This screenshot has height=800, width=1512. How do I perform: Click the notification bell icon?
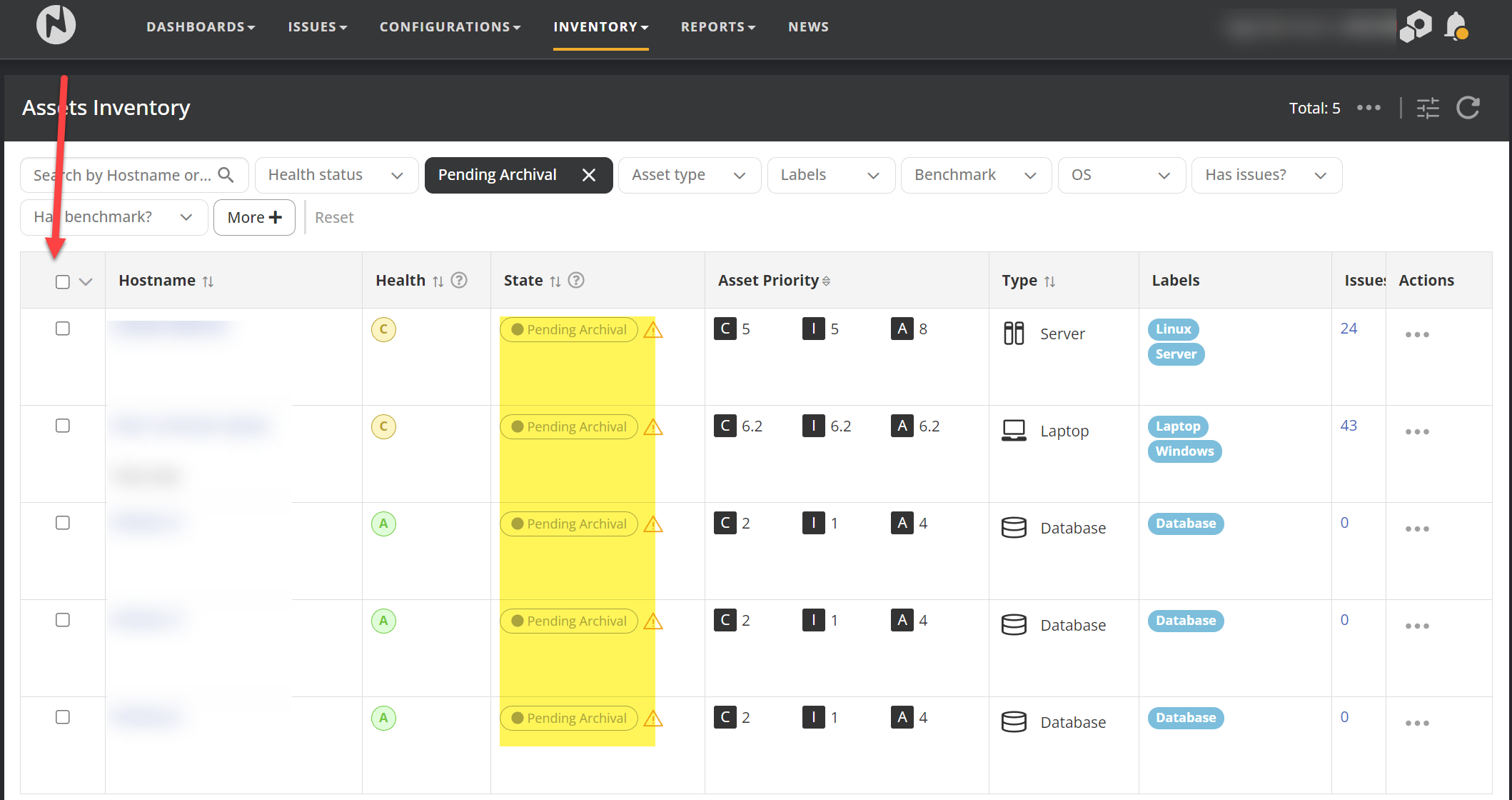coord(1455,26)
